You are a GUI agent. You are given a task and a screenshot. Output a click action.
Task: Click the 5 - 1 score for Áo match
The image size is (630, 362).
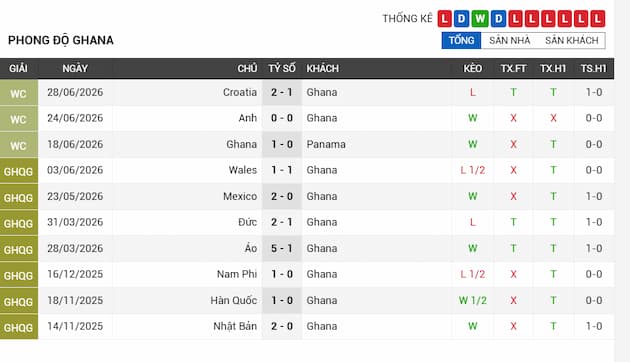[282, 248]
